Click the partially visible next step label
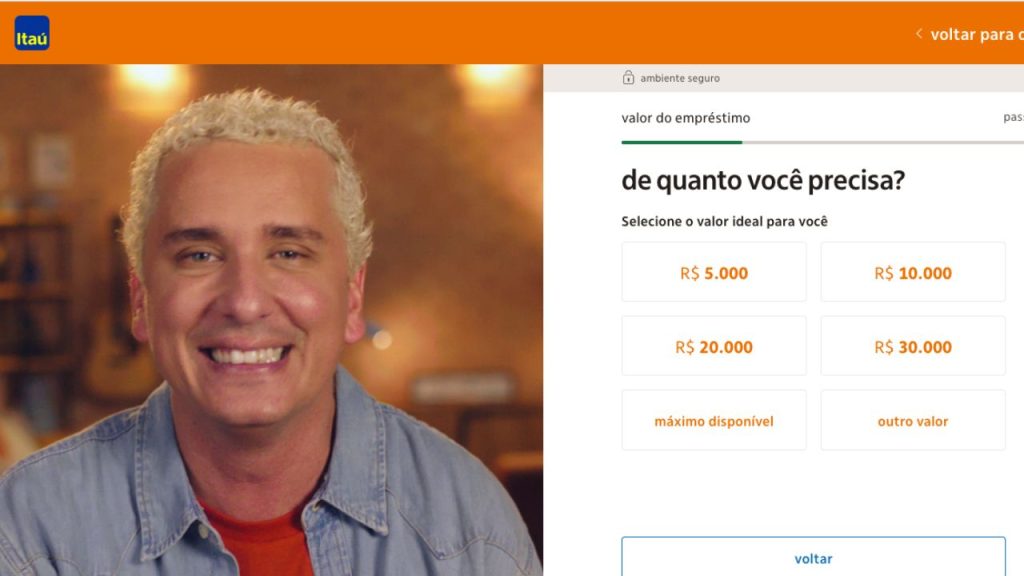The width and height of the screenshot is (1024, 576). click(x=1014, y=118)
